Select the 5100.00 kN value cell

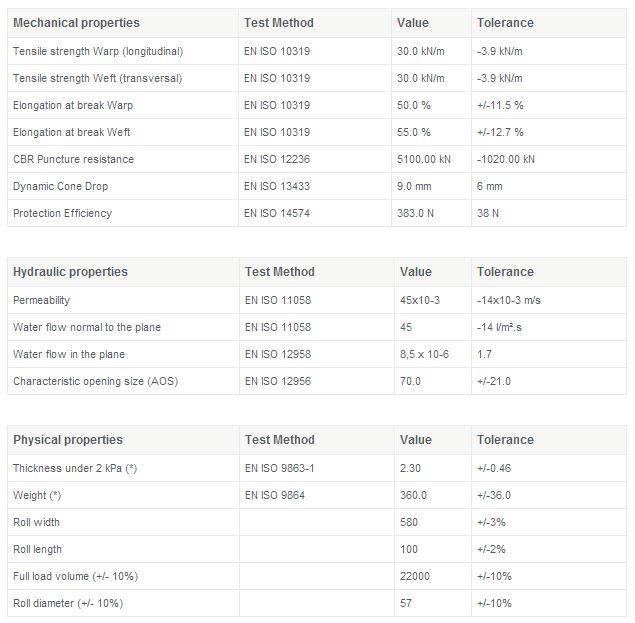pyautogui.click(x=428, y=159)
